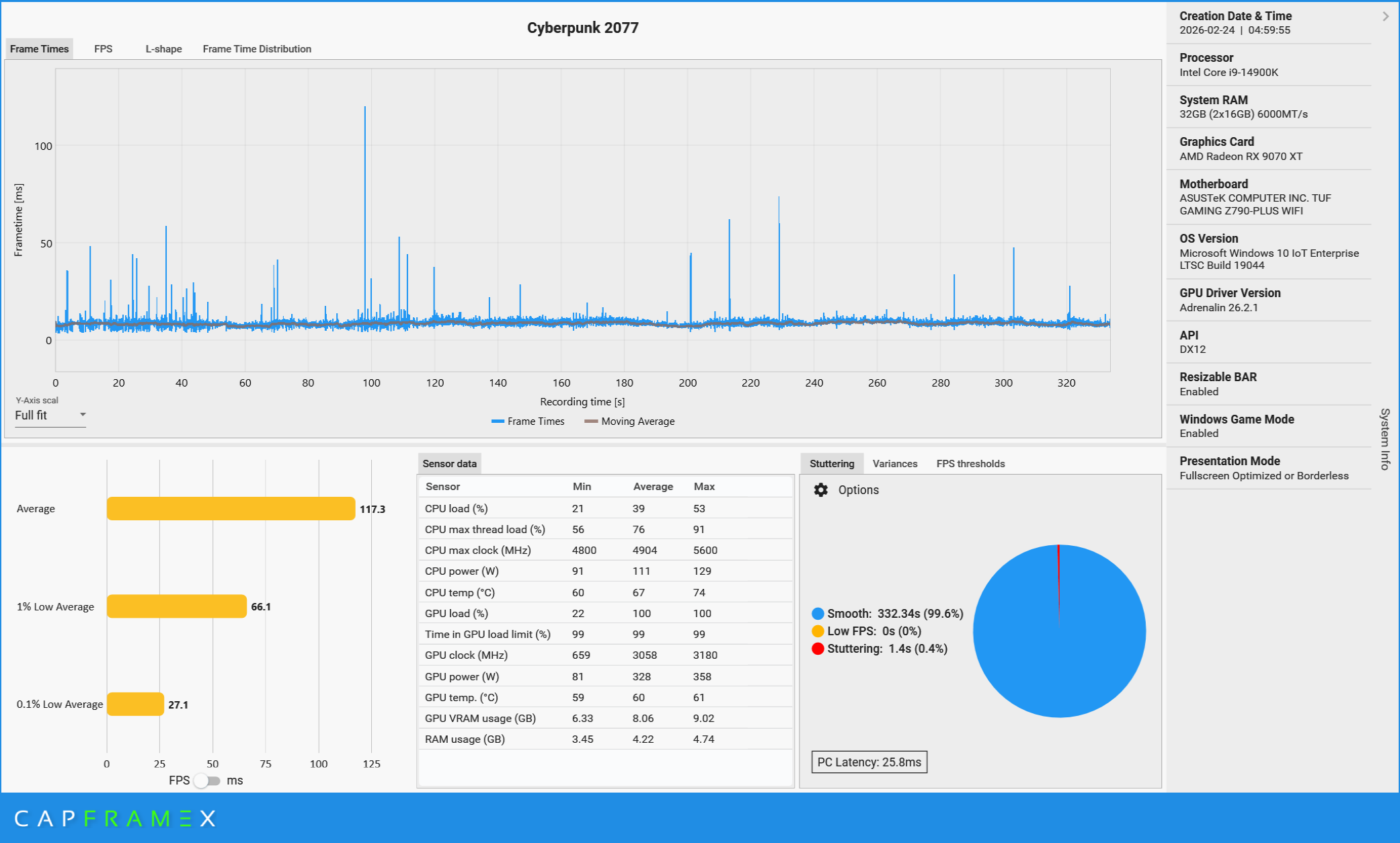1400x843 pixels.
Task: Open the FPS thresholds tab
Action: click(x=970, y=464)
